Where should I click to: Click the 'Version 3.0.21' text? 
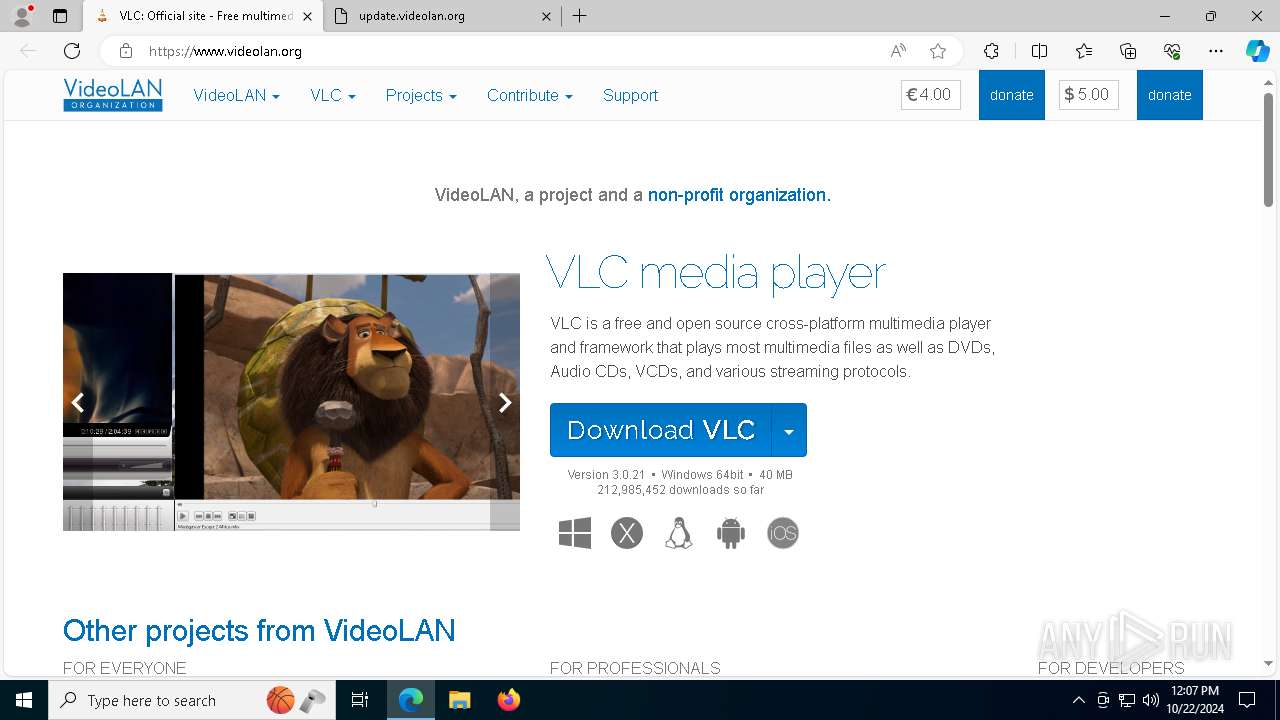606,475
